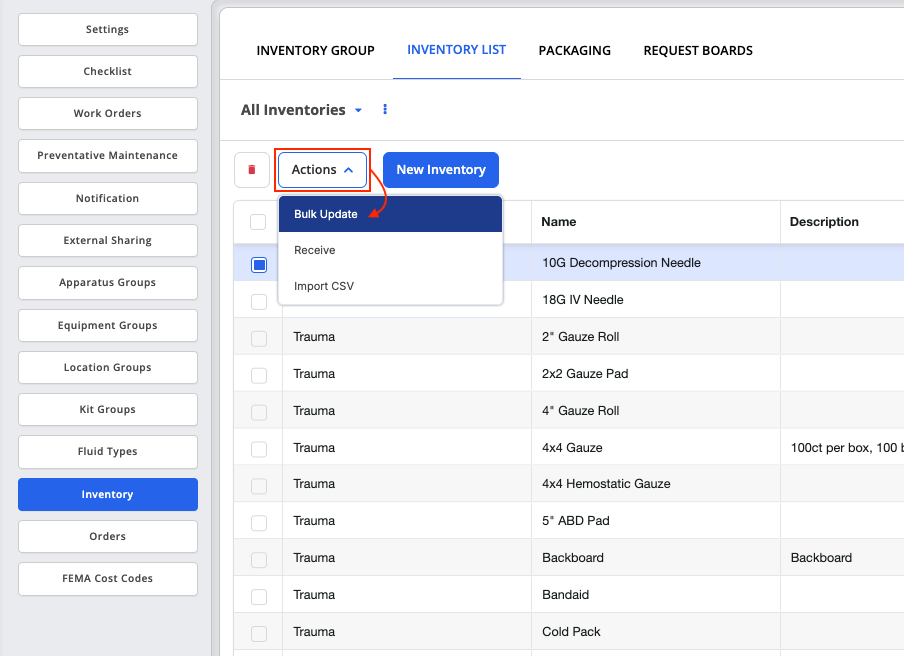The width and height of the screenshot is (904, 656).
Task: Switch to the Packaging tab
Action: (575, 51)
